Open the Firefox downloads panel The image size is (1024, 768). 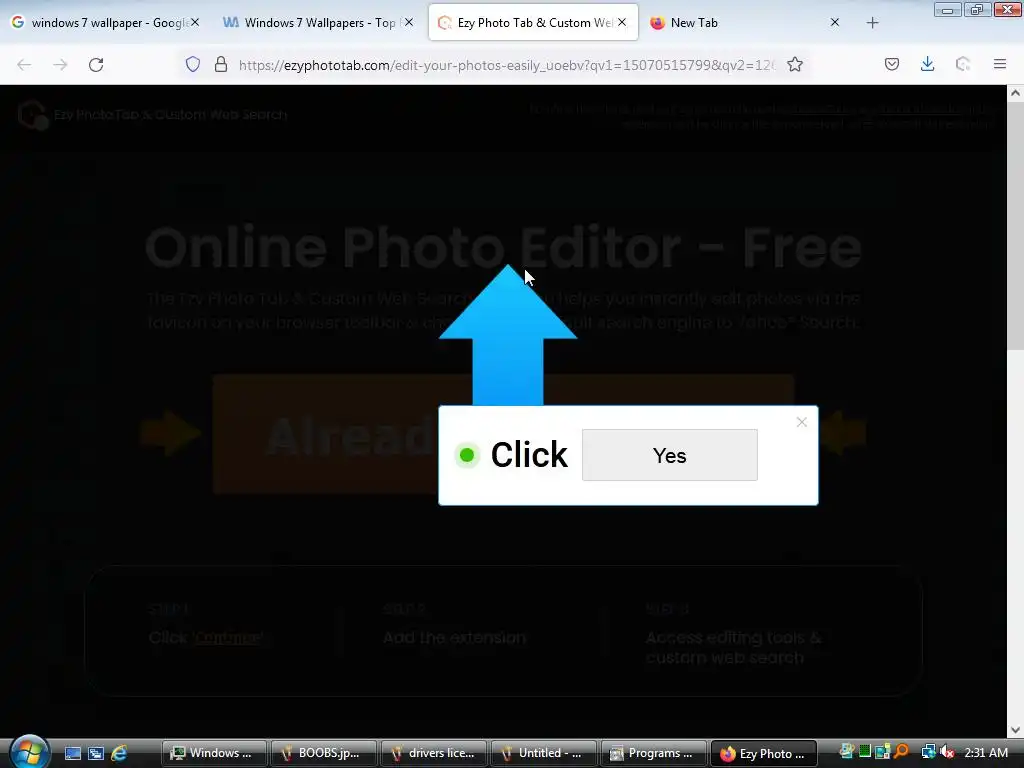coord(927,64)
